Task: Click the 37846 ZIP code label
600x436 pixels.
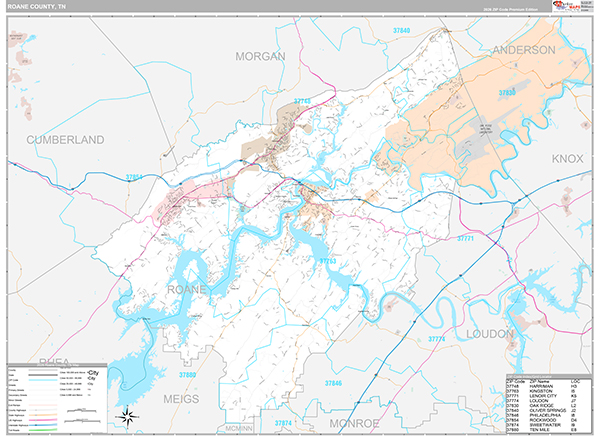Action: (333, 383)
